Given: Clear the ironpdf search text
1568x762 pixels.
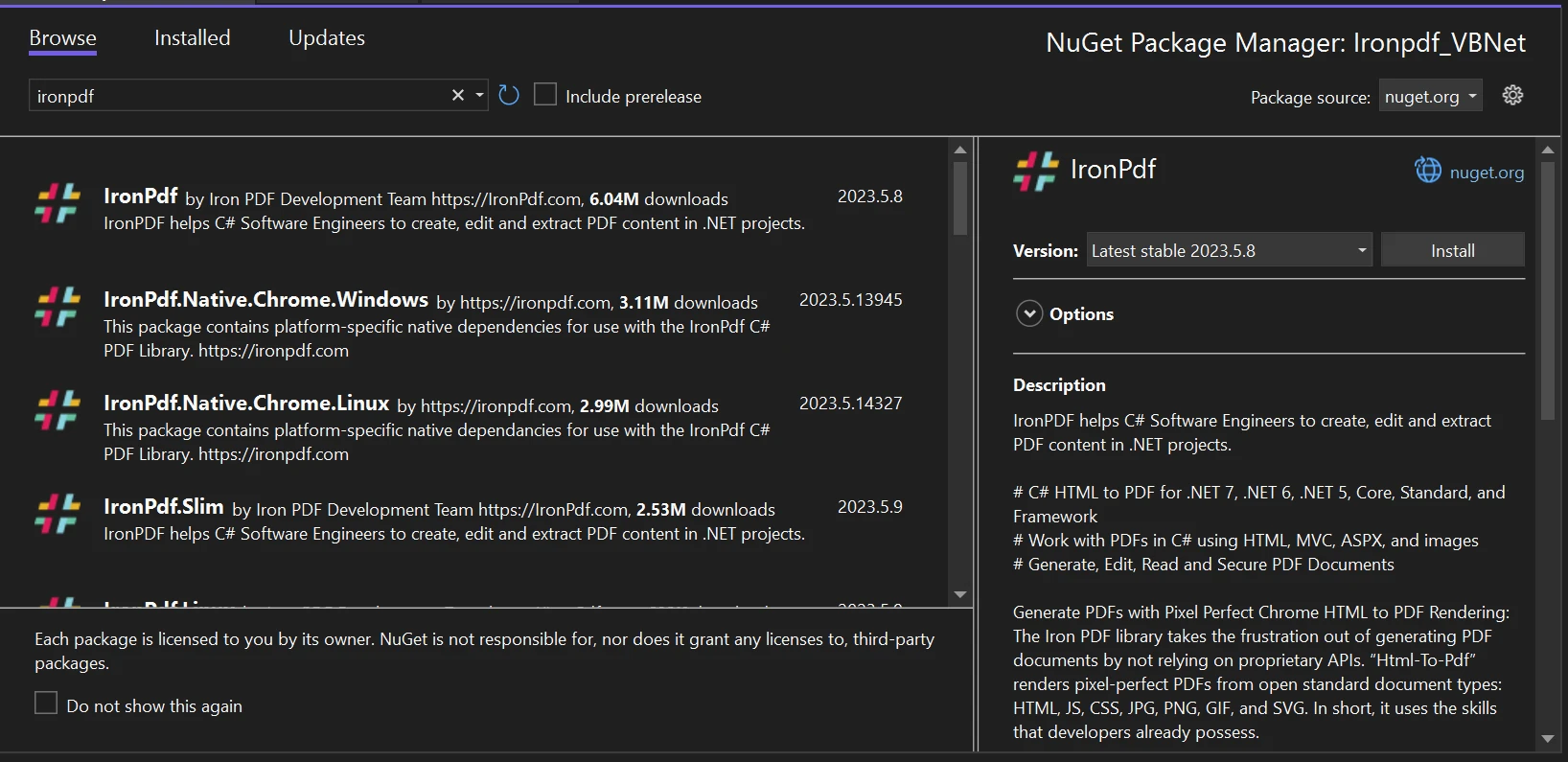Looking at the screenshot, I should [x=458, y=95].
